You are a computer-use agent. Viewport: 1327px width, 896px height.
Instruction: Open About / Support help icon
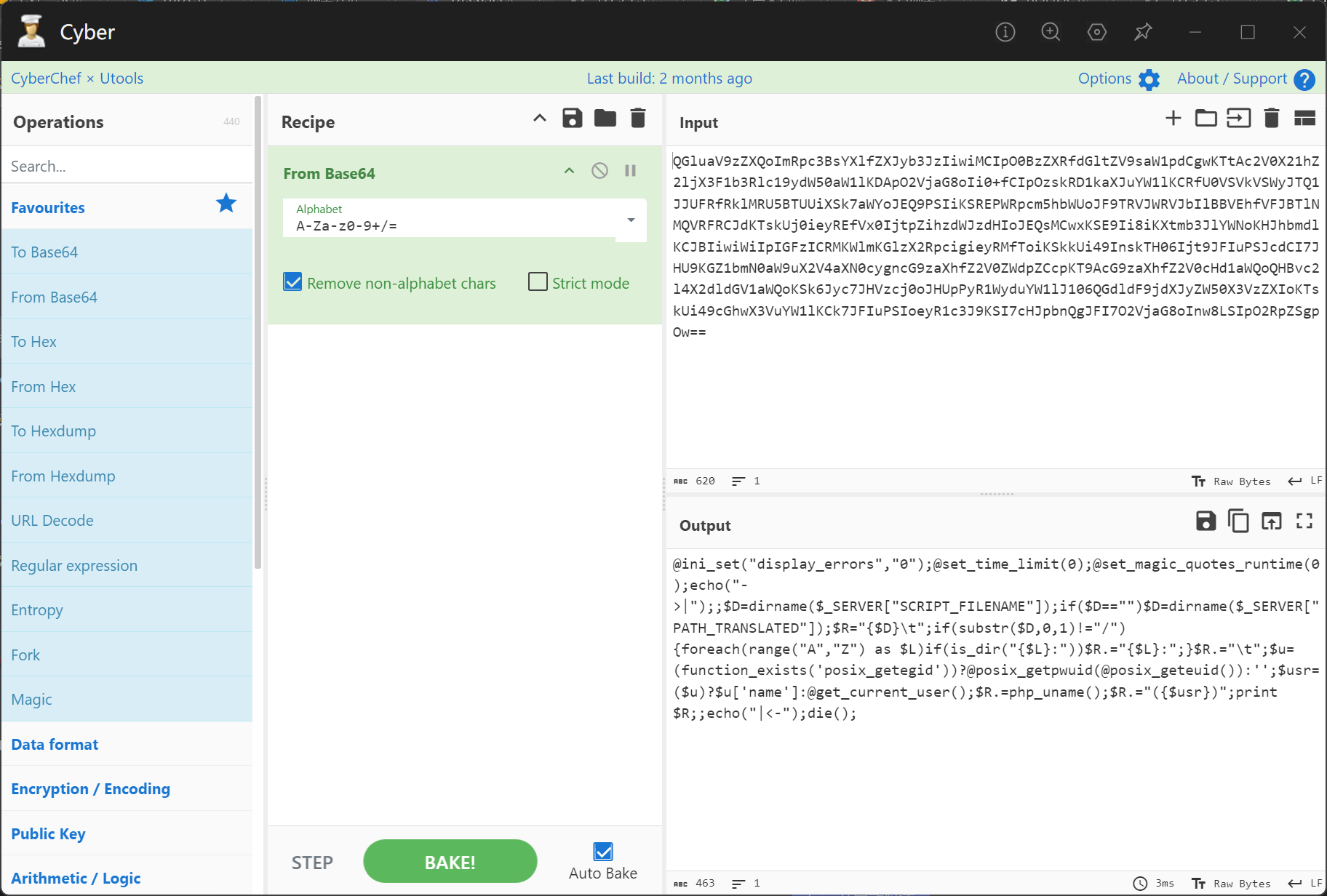click(1304, 79)
